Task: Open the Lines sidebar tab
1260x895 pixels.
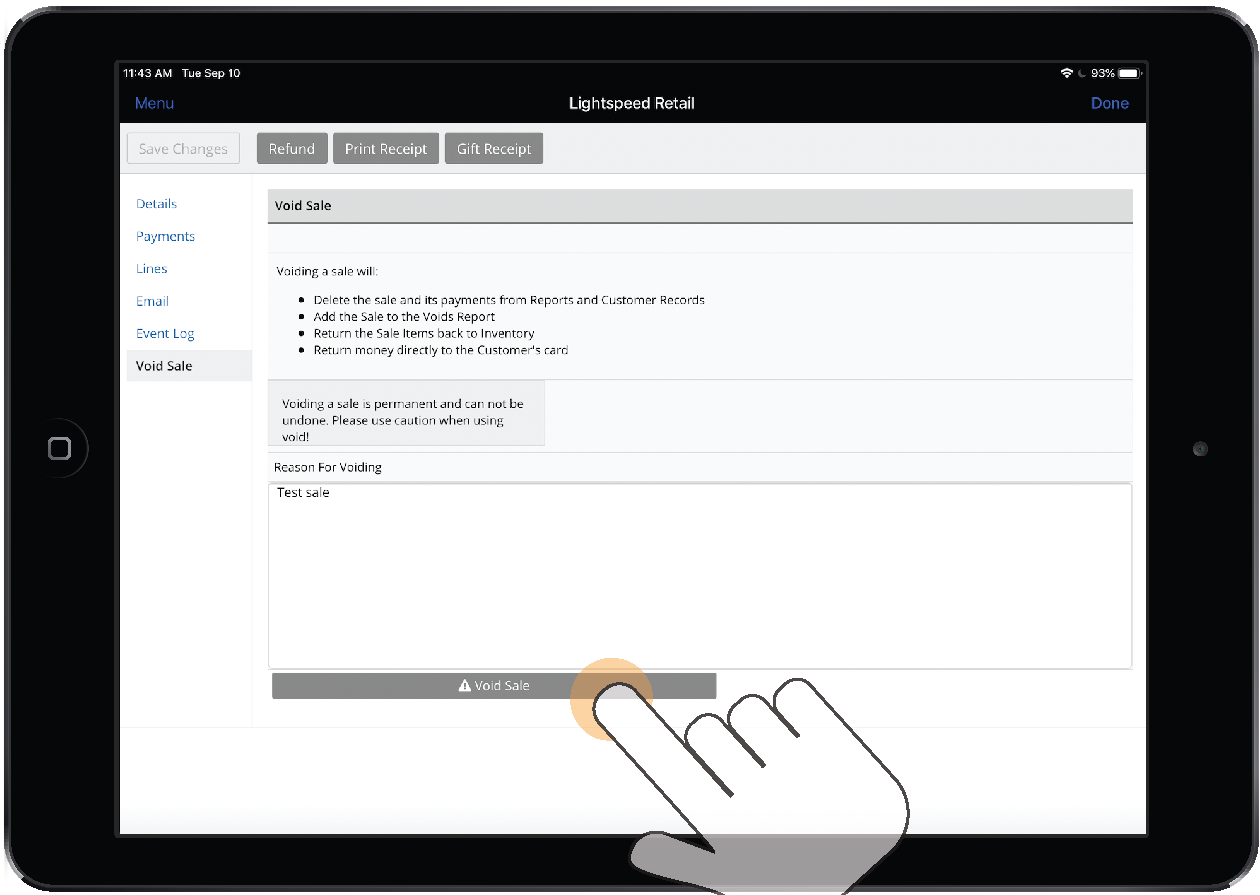Action: (152, 269)
